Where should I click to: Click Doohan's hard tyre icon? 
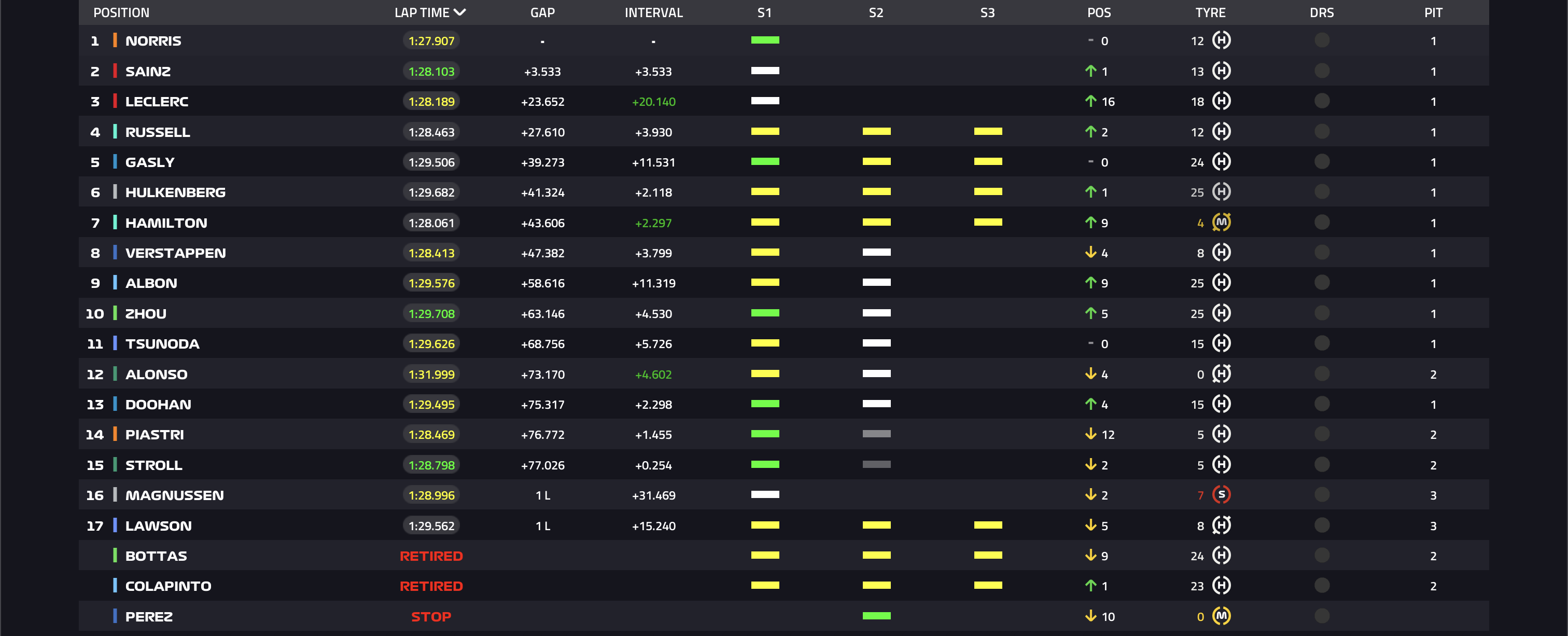click(x=1221, y=404)
